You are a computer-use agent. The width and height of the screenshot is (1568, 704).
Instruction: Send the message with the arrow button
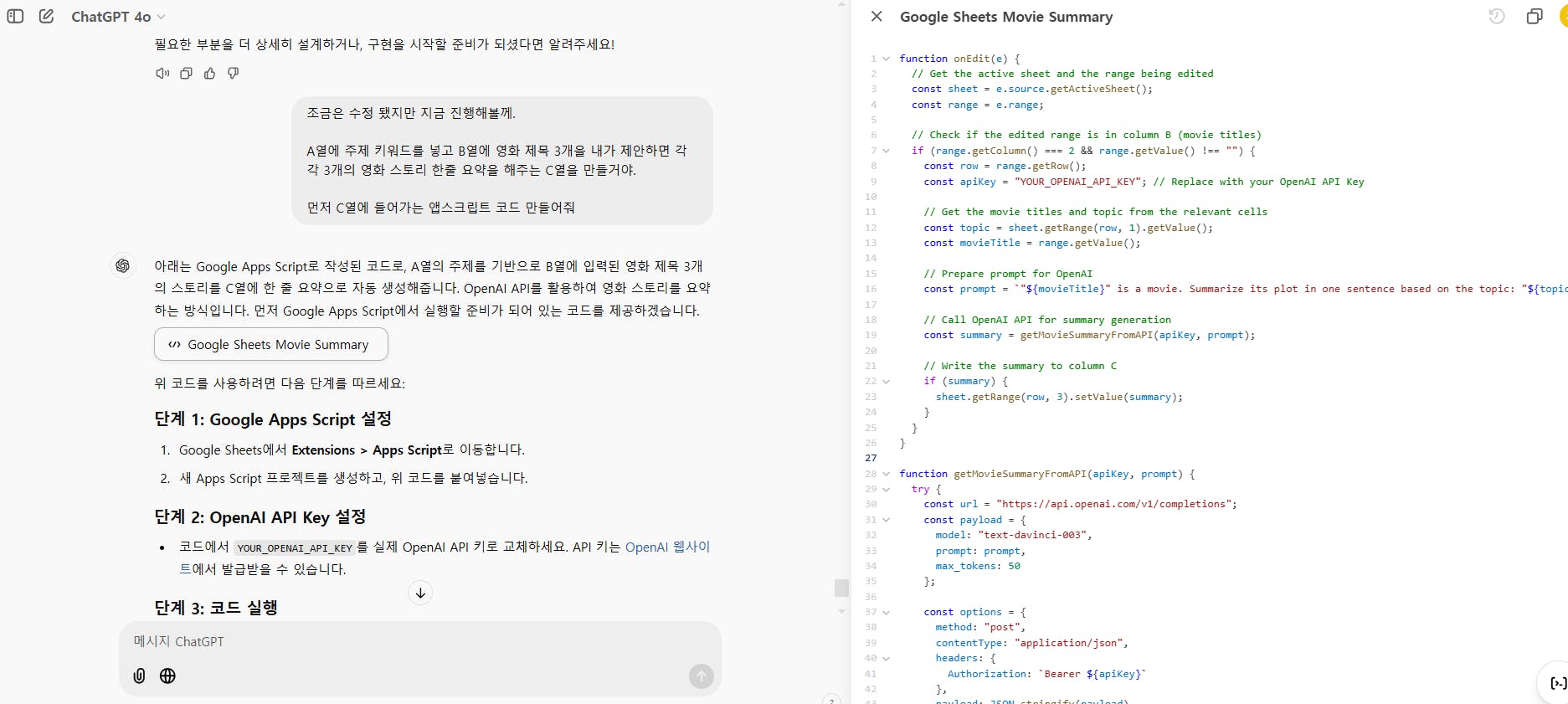pyautogui.click(x=701, y=676)
